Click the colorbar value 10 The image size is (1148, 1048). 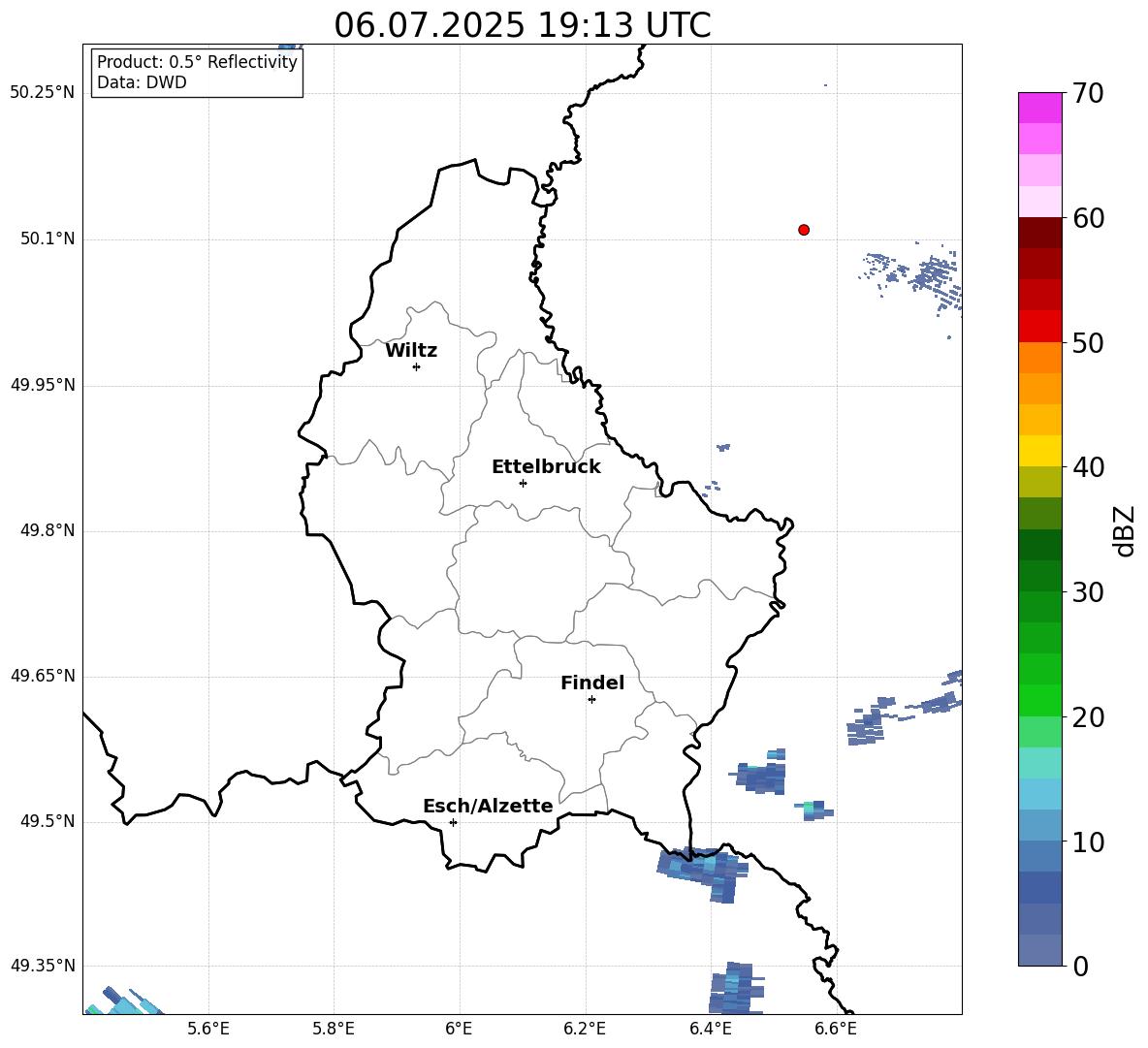pyautogui.click(x=1088, y=842)
